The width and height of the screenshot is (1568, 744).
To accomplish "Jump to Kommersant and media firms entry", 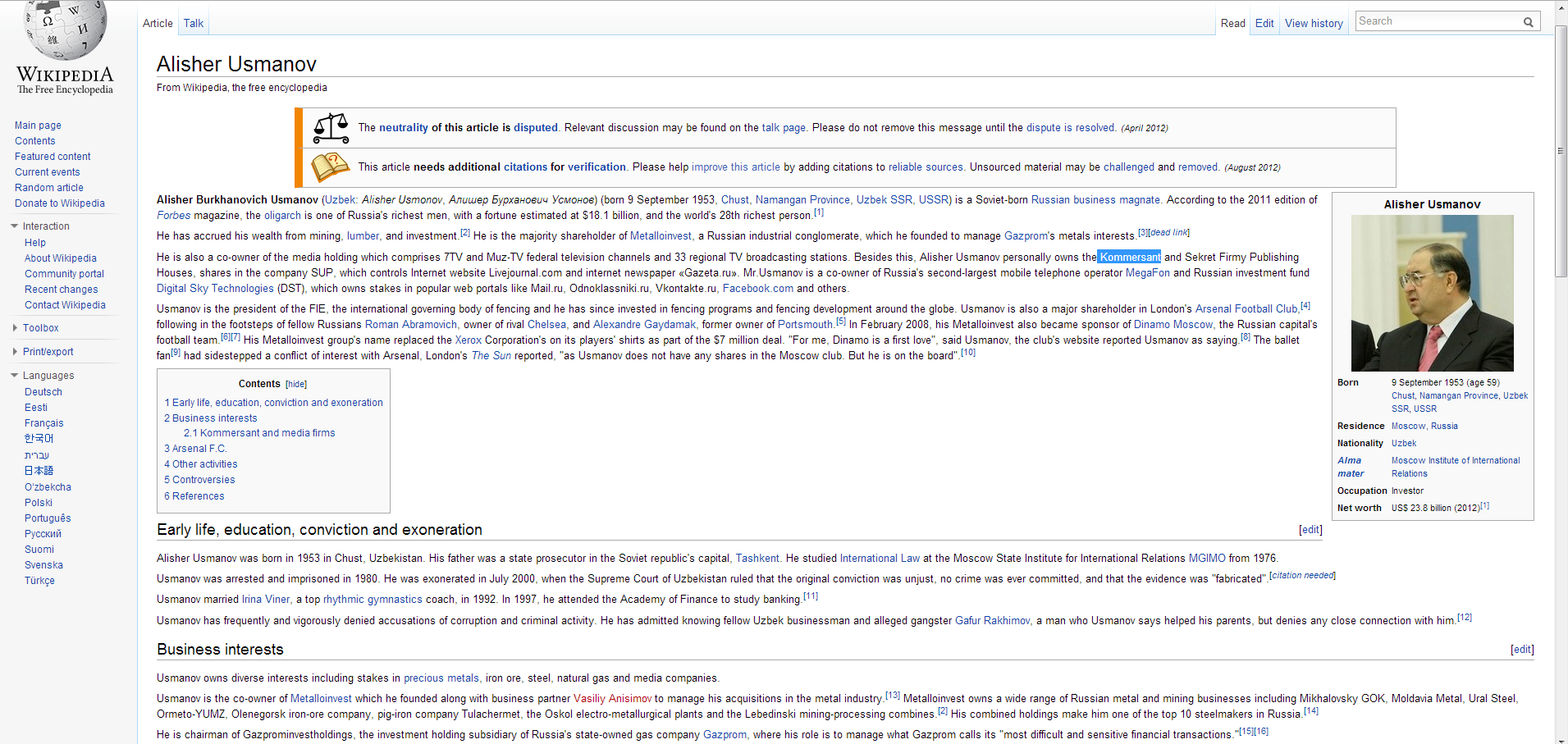I will point(259,433).
